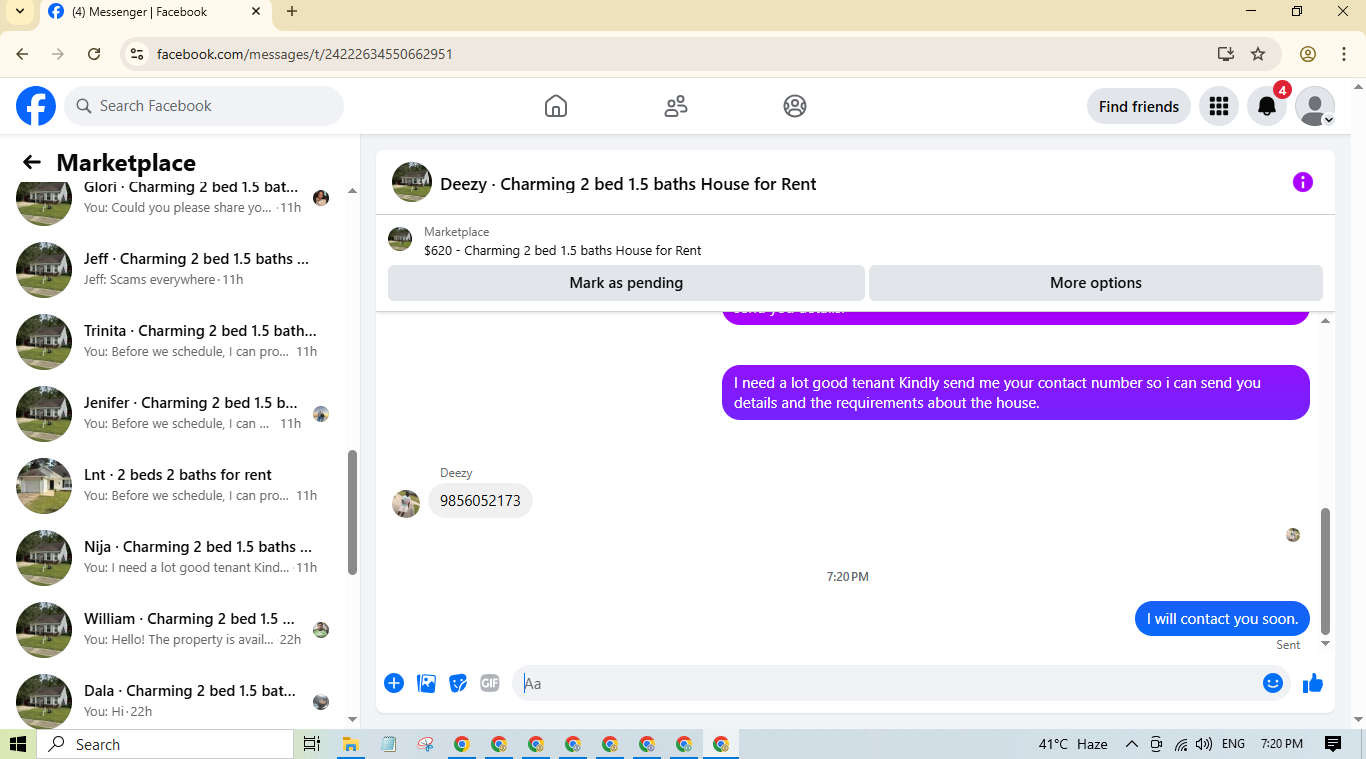Go back in browser history
Image resolution: width=1366 pixels, height=759 pixels.
(22, 54)
